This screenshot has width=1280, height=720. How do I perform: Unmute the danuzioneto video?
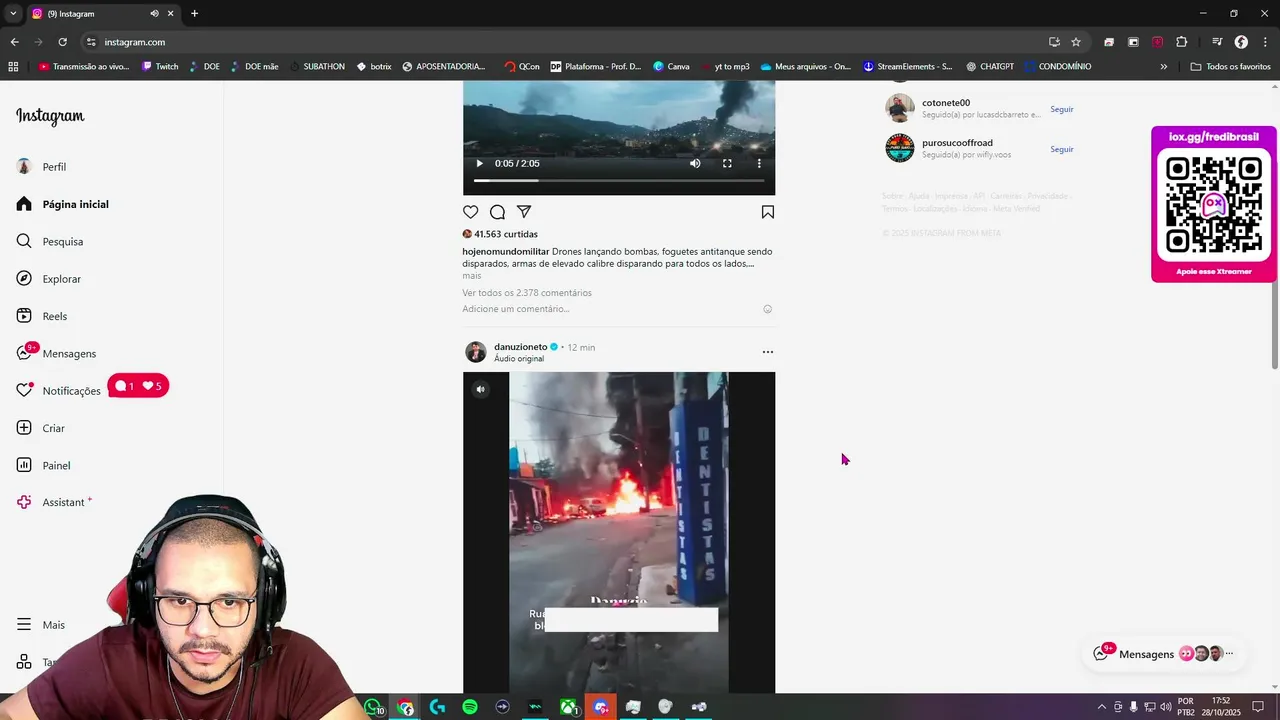480,389
